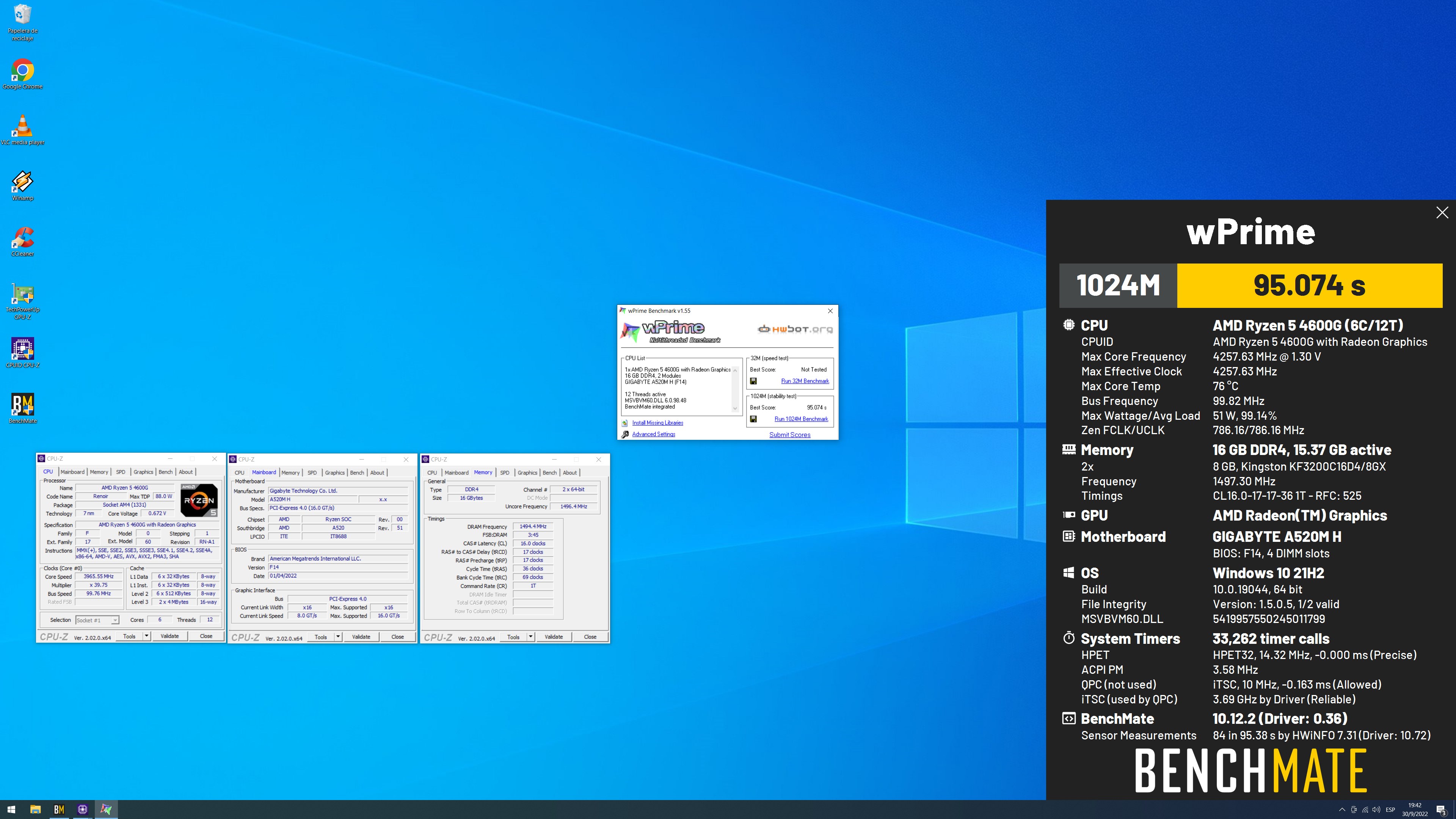This screenshot has width=1456, height=819.
Task: Click the 33,262 timer calls entry
Action: click(x=1271, y=639)
